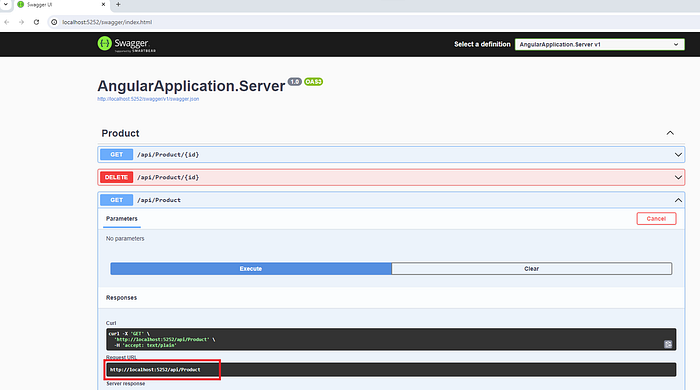Expand GET /api/Product/{id} chevron
700x390 pixels.
678,155
